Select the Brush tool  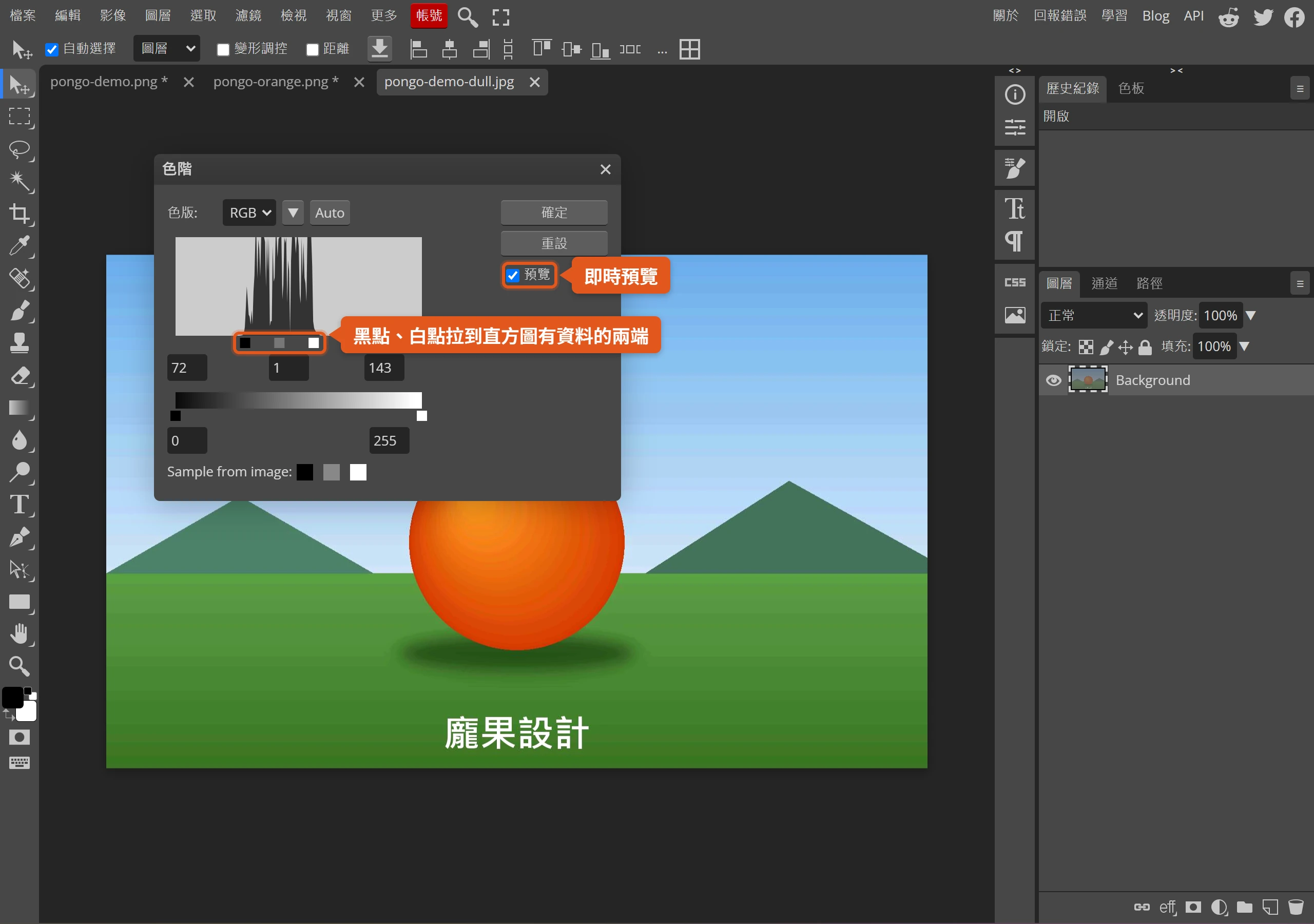20,311
